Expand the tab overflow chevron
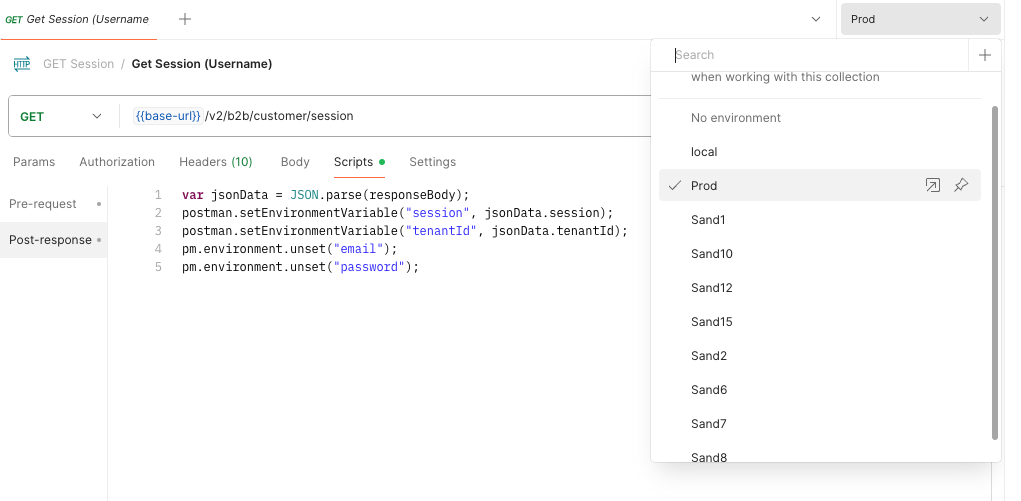Viewport: 1021px width, 501px height. tap(816, 19)
